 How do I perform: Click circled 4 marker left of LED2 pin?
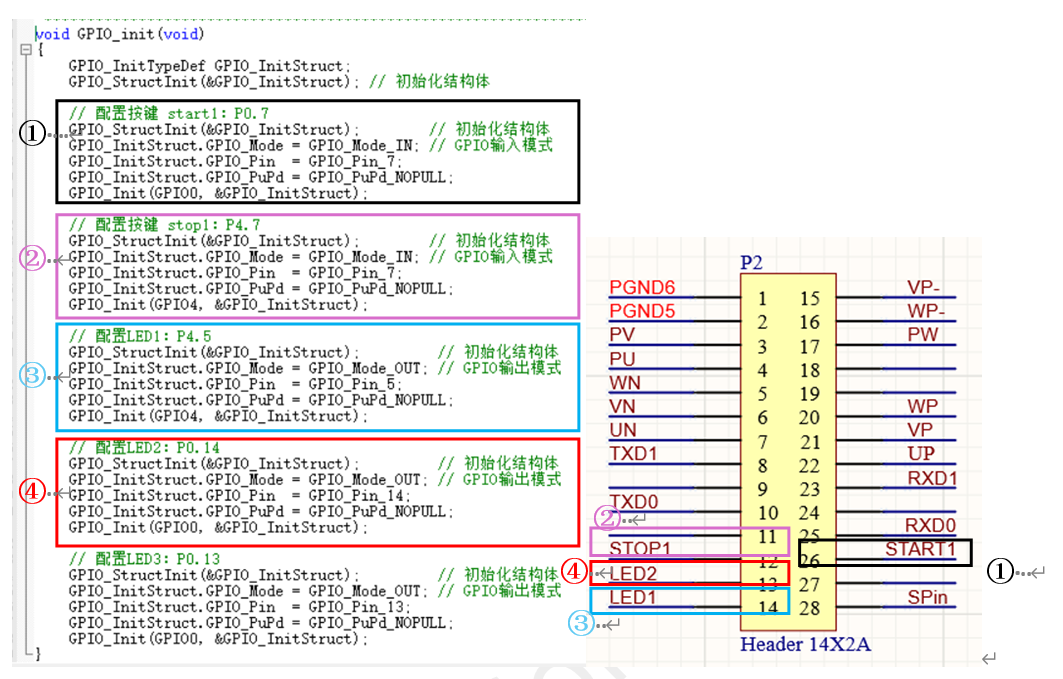[x=573, y=573]
